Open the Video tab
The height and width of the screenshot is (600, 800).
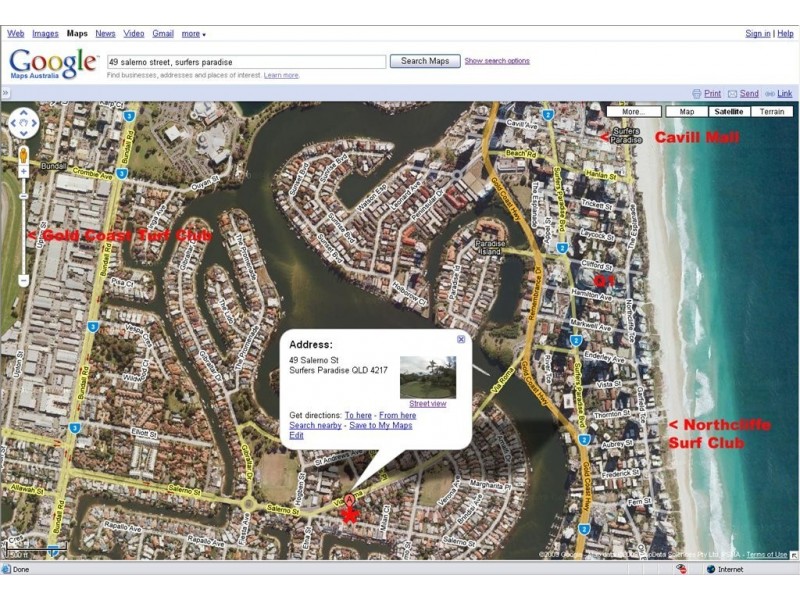click(x=134, y=34)
